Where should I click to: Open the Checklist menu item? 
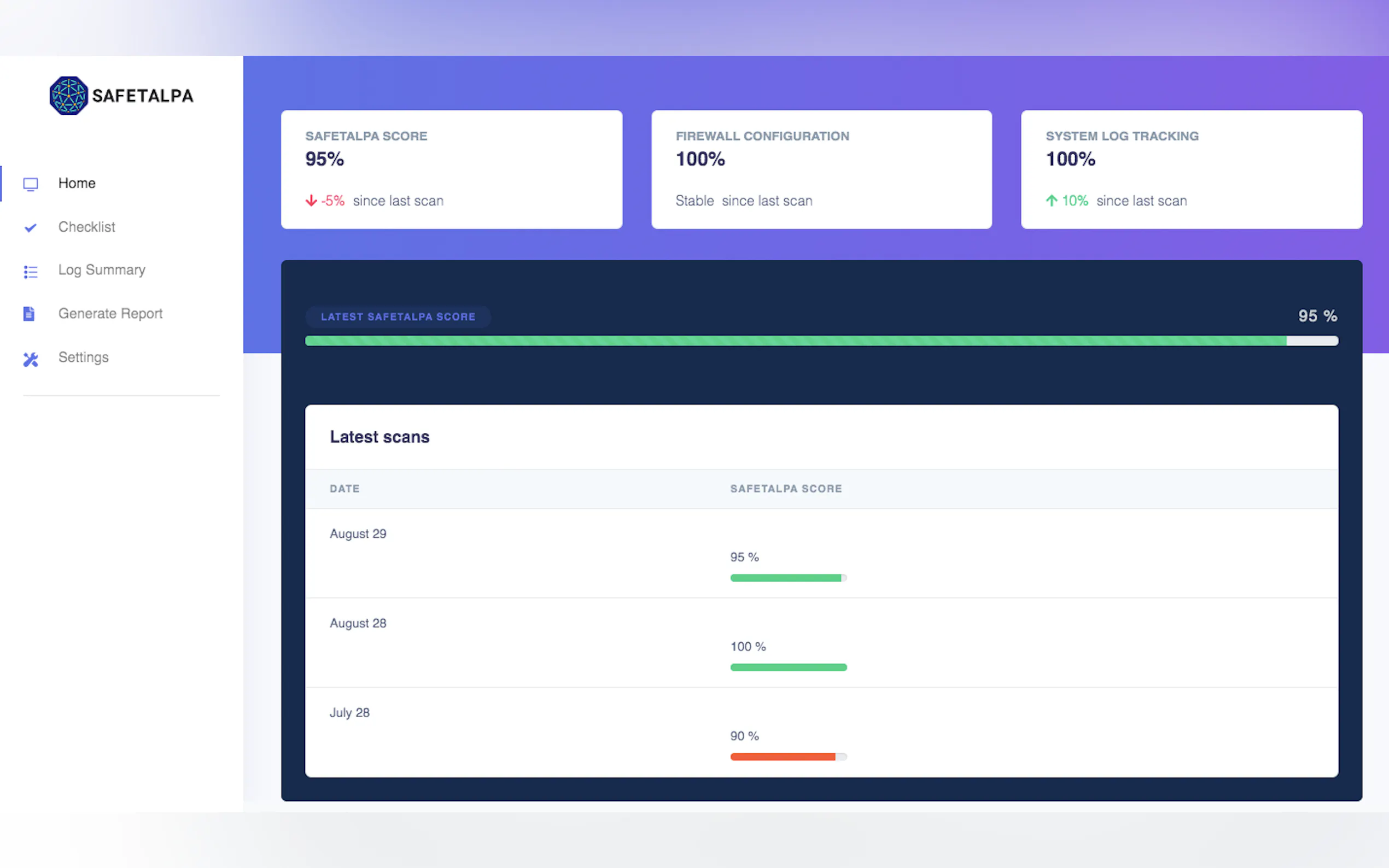(87, 227)
